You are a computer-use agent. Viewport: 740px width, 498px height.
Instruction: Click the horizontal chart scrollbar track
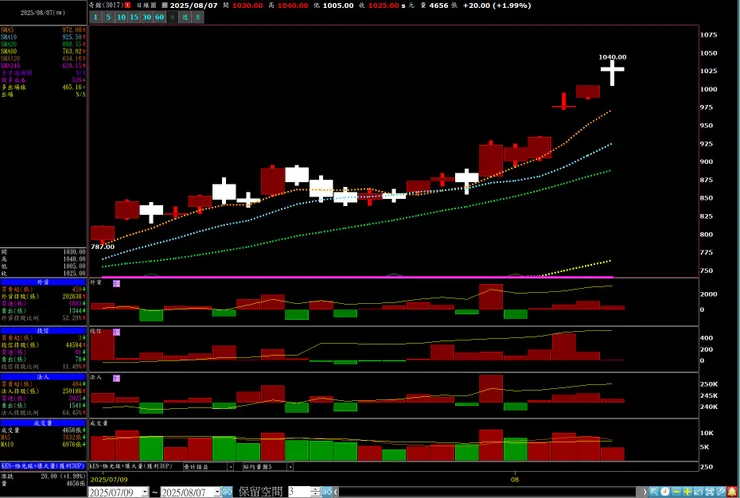tap(488, 492)
